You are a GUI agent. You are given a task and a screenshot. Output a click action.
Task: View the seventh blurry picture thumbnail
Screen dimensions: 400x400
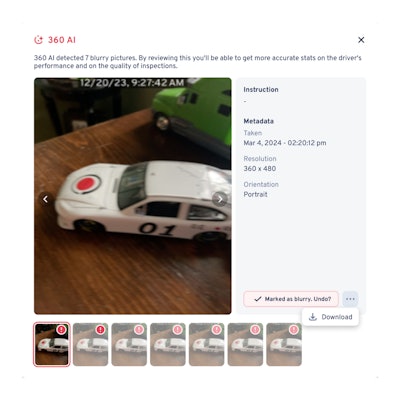pos(284,344)
